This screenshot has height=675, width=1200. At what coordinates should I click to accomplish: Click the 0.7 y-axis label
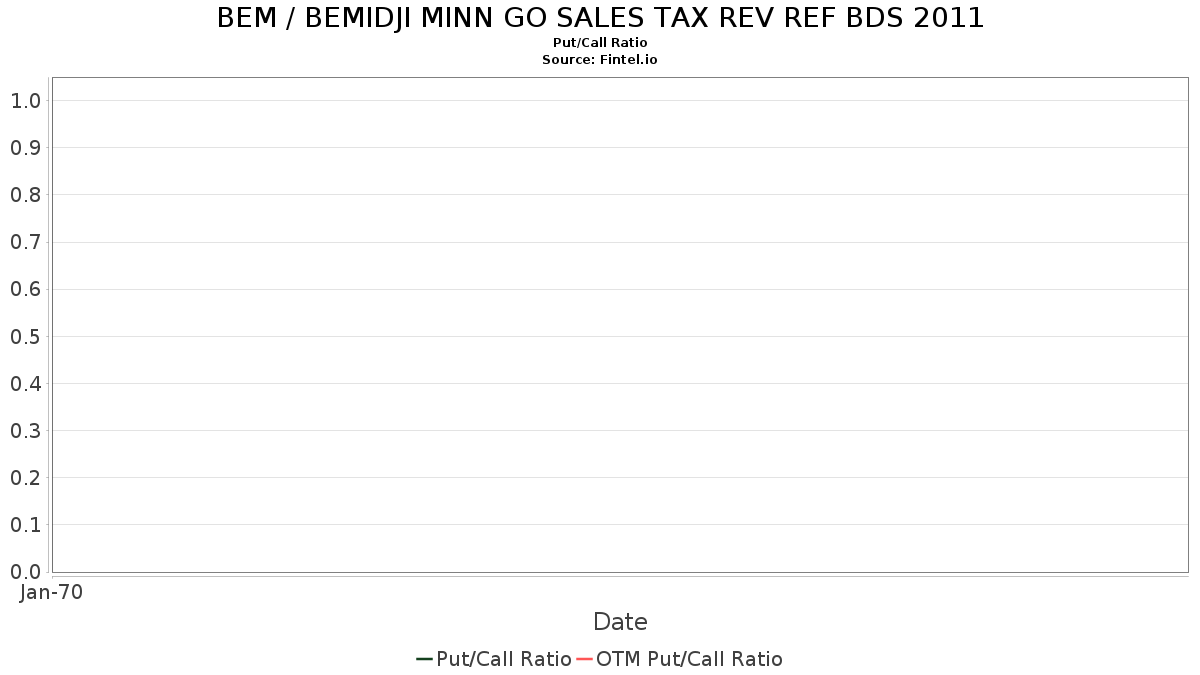point(25,242)
